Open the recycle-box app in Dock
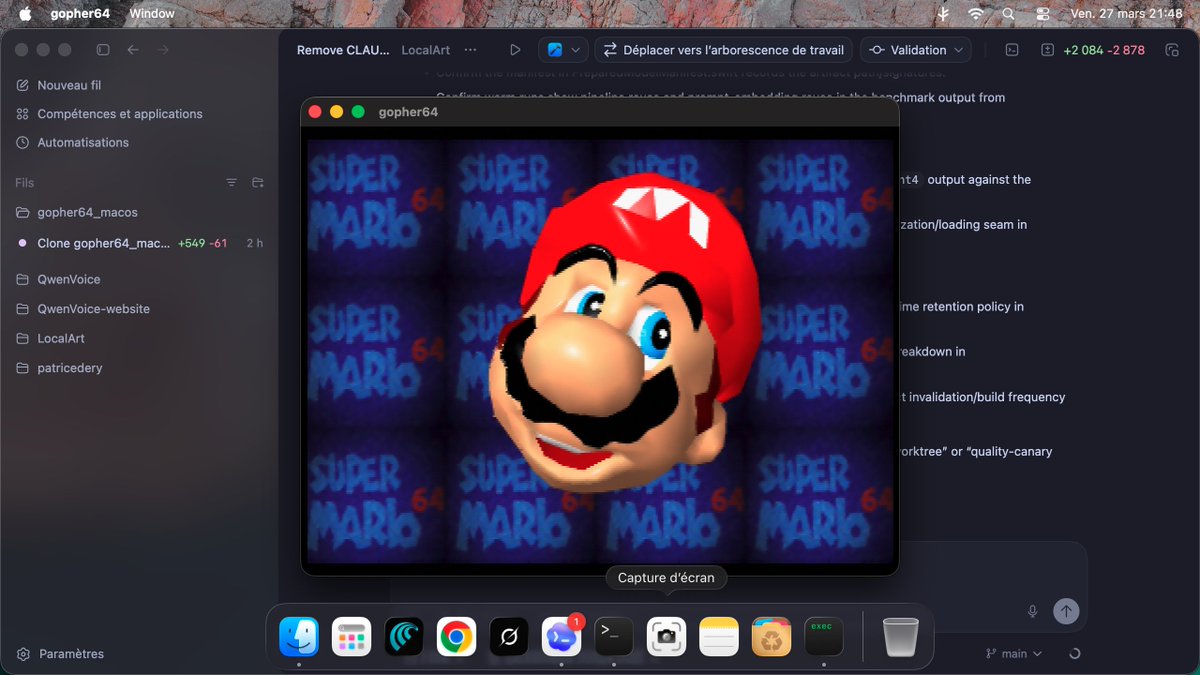Viewport: 1200px width, 675px height. point(771,636)
